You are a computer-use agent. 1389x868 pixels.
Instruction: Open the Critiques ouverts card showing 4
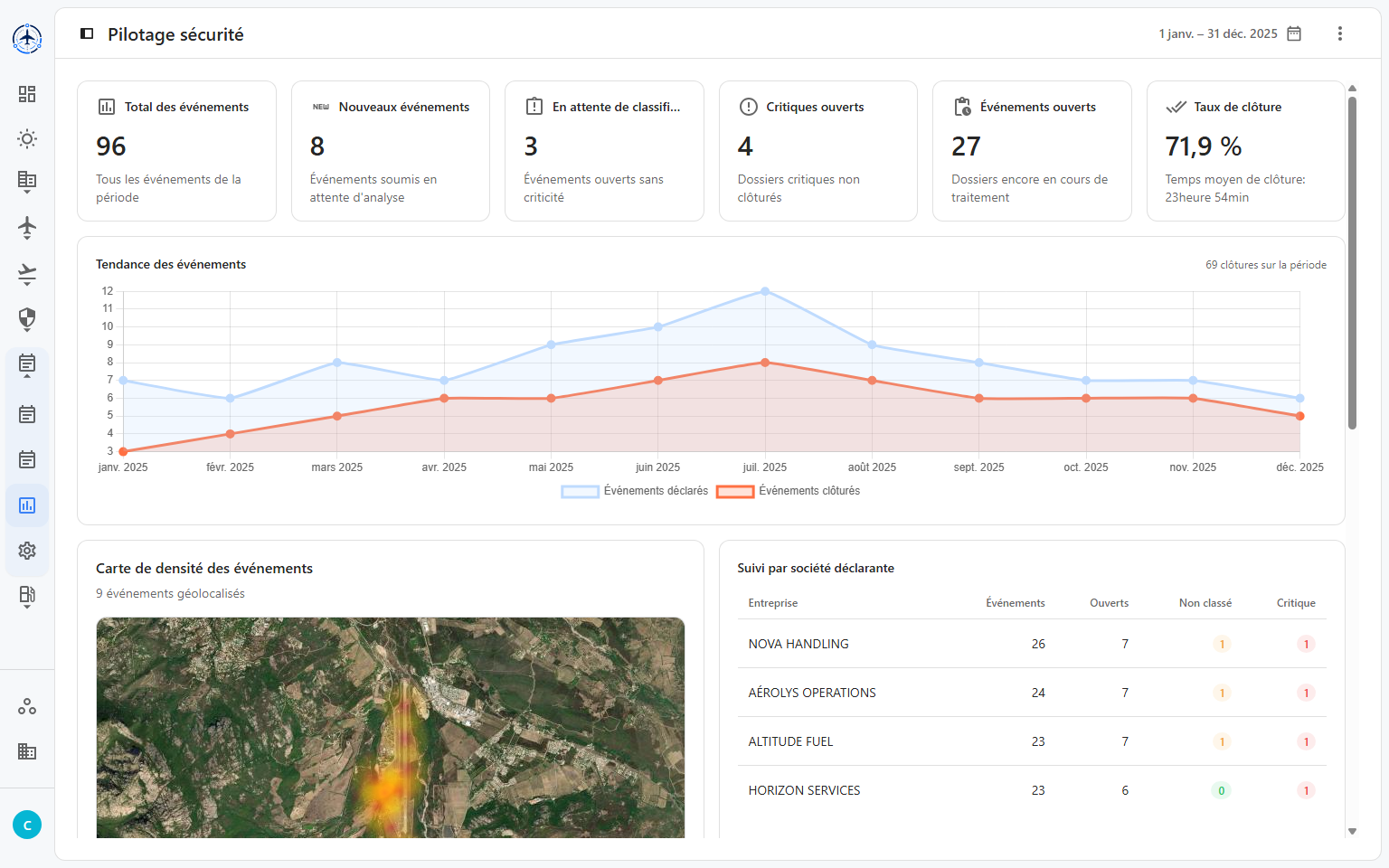point(818,151)
